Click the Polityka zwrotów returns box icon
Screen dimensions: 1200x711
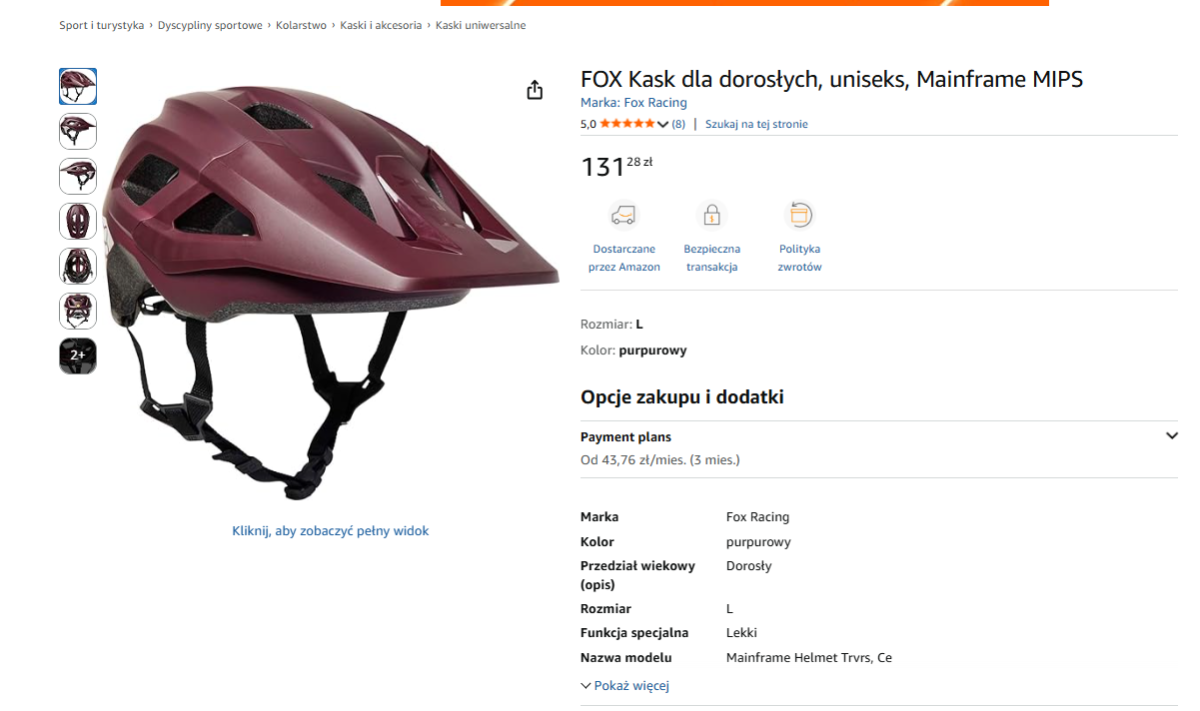pos(800,215)
